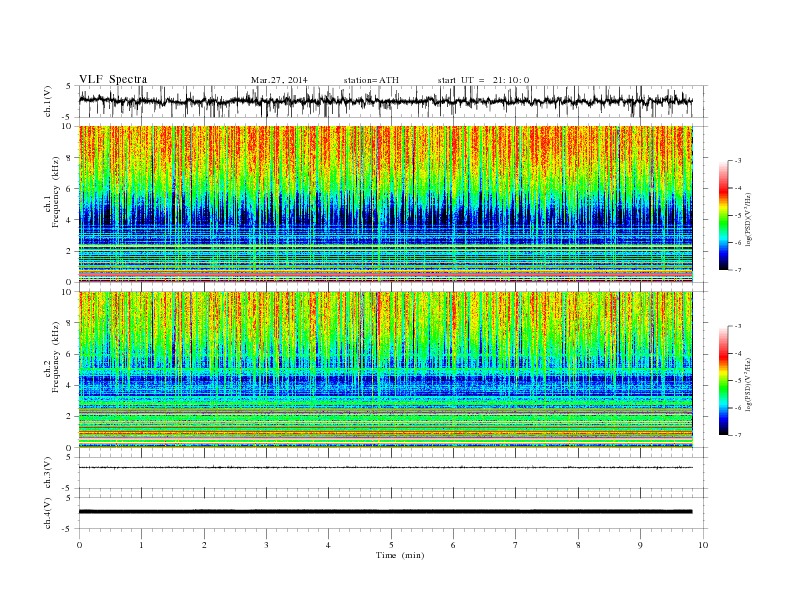This screenshot has height=612, width=792.
Task: Click the ch.1 voltage waveform trace at the top
Action: click(x=385, y=101)
